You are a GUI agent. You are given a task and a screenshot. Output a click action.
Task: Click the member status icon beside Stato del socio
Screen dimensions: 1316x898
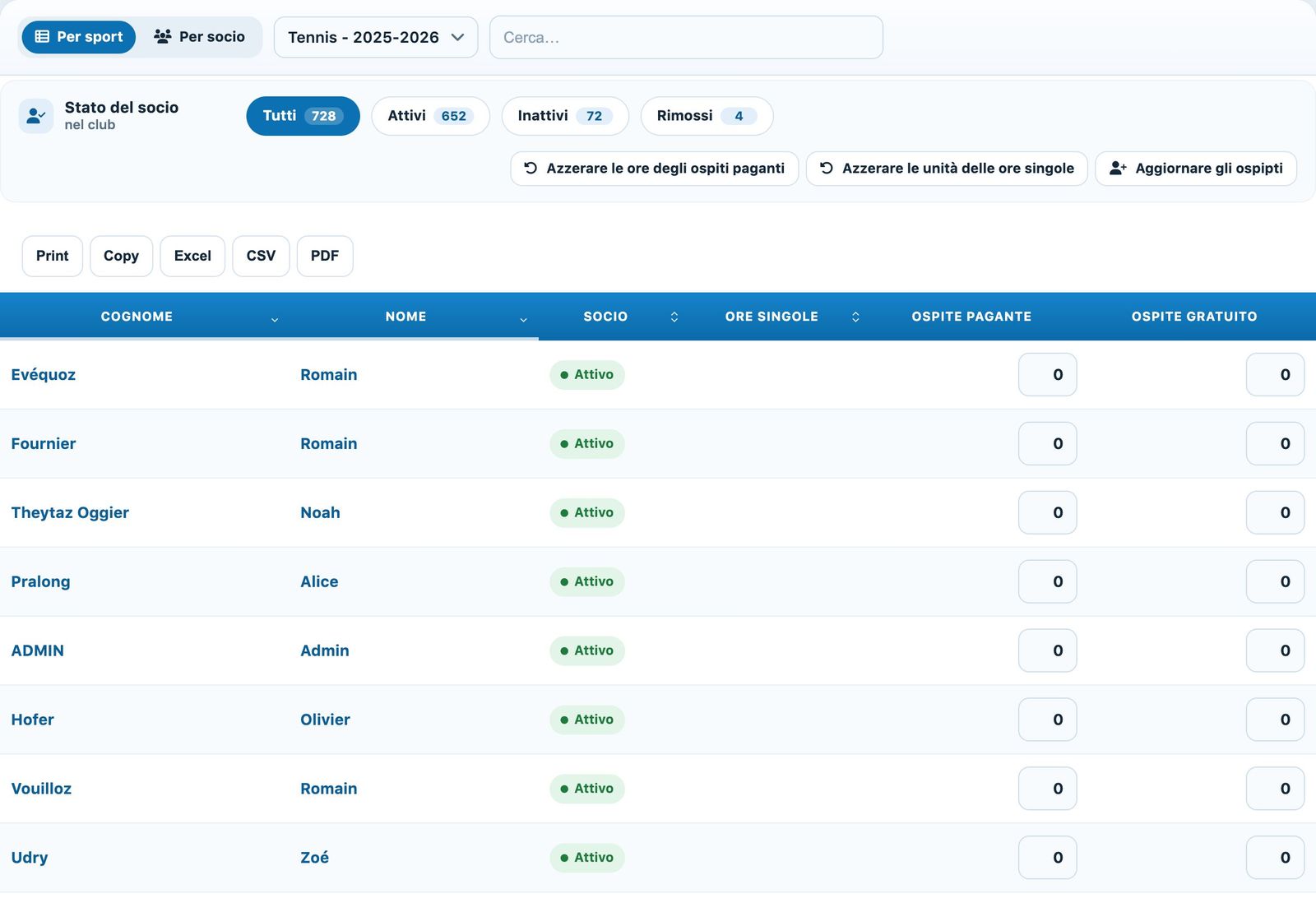35,116
